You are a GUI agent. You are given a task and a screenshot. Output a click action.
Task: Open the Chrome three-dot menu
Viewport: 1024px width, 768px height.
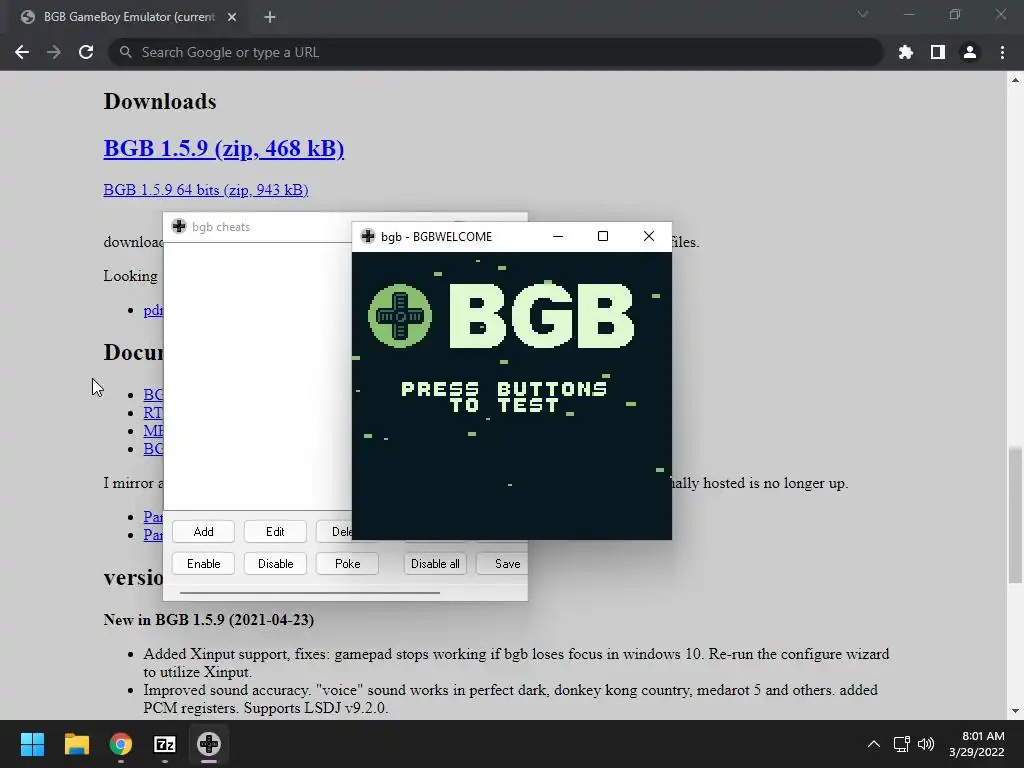(1002, 52)
